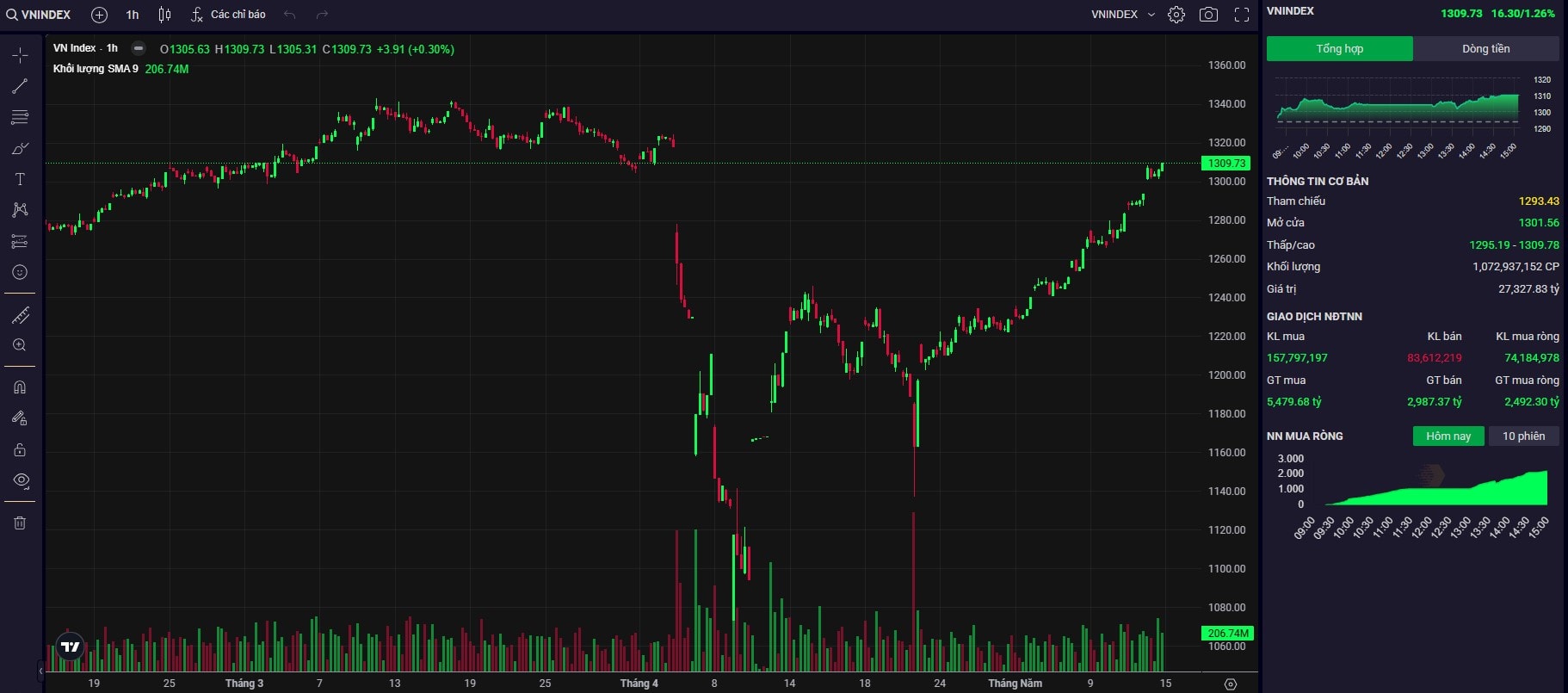Select the crosshair cursor tool

point(20,56)
